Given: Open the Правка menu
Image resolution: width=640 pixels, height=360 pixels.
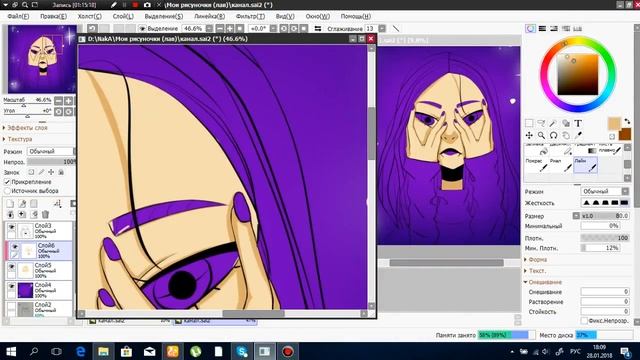Looking at the screenshot, I should (x=53, y=16).
